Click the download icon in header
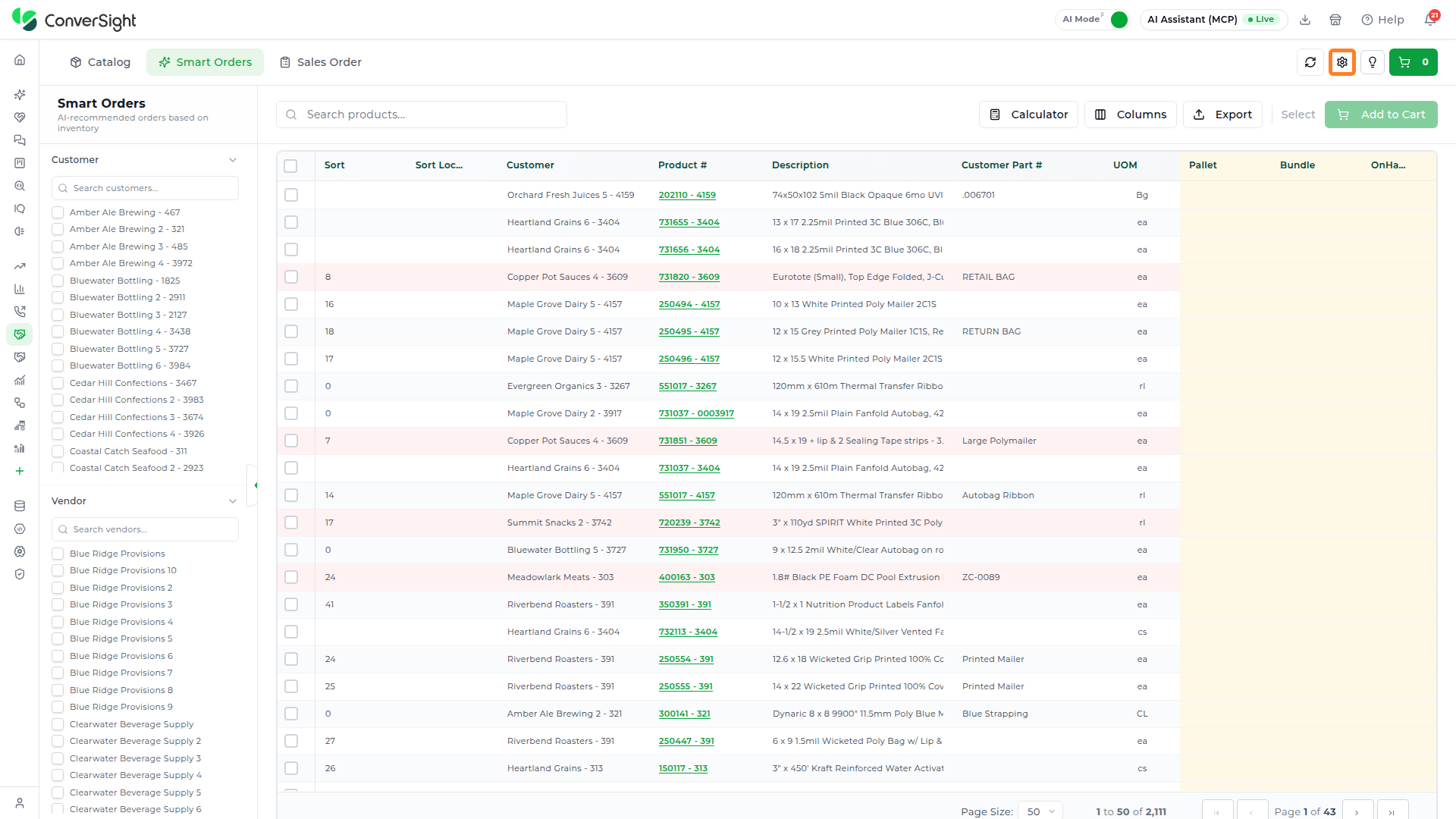Screen dimensions: 1456x819 coord(1305,20)
